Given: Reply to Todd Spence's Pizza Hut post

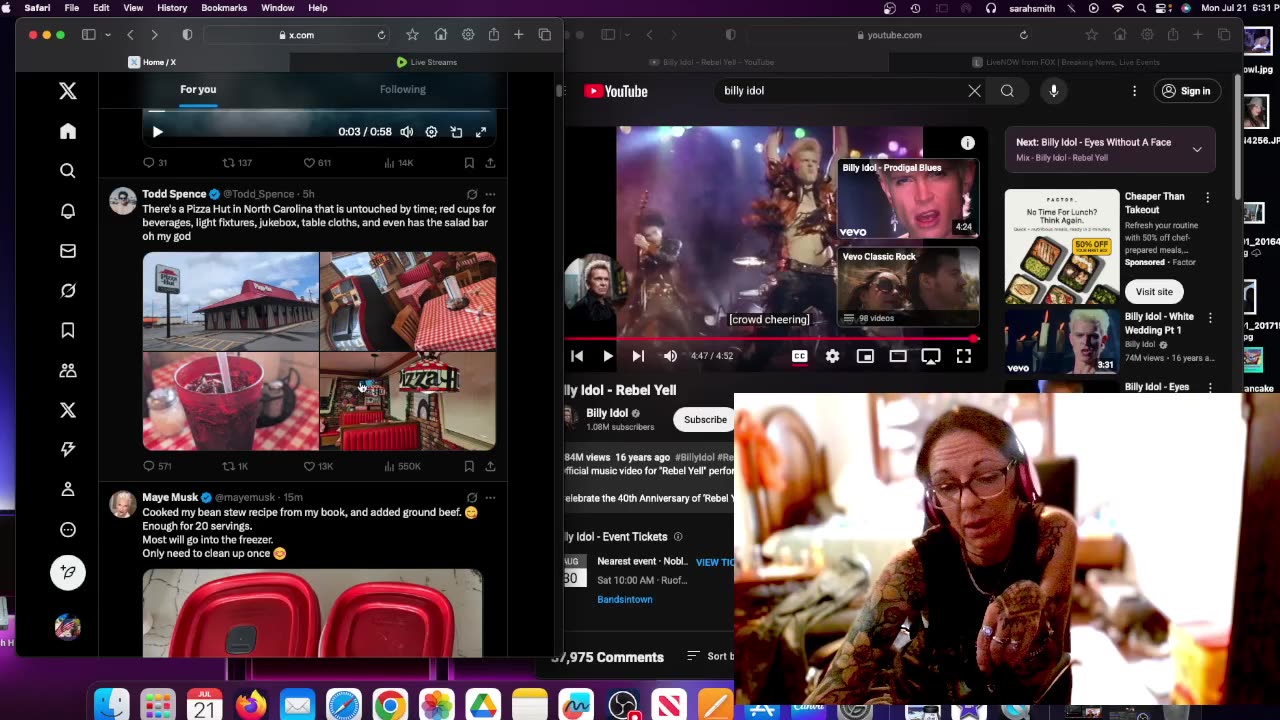Looking at the screenshot, I should [x=149, y=466].
